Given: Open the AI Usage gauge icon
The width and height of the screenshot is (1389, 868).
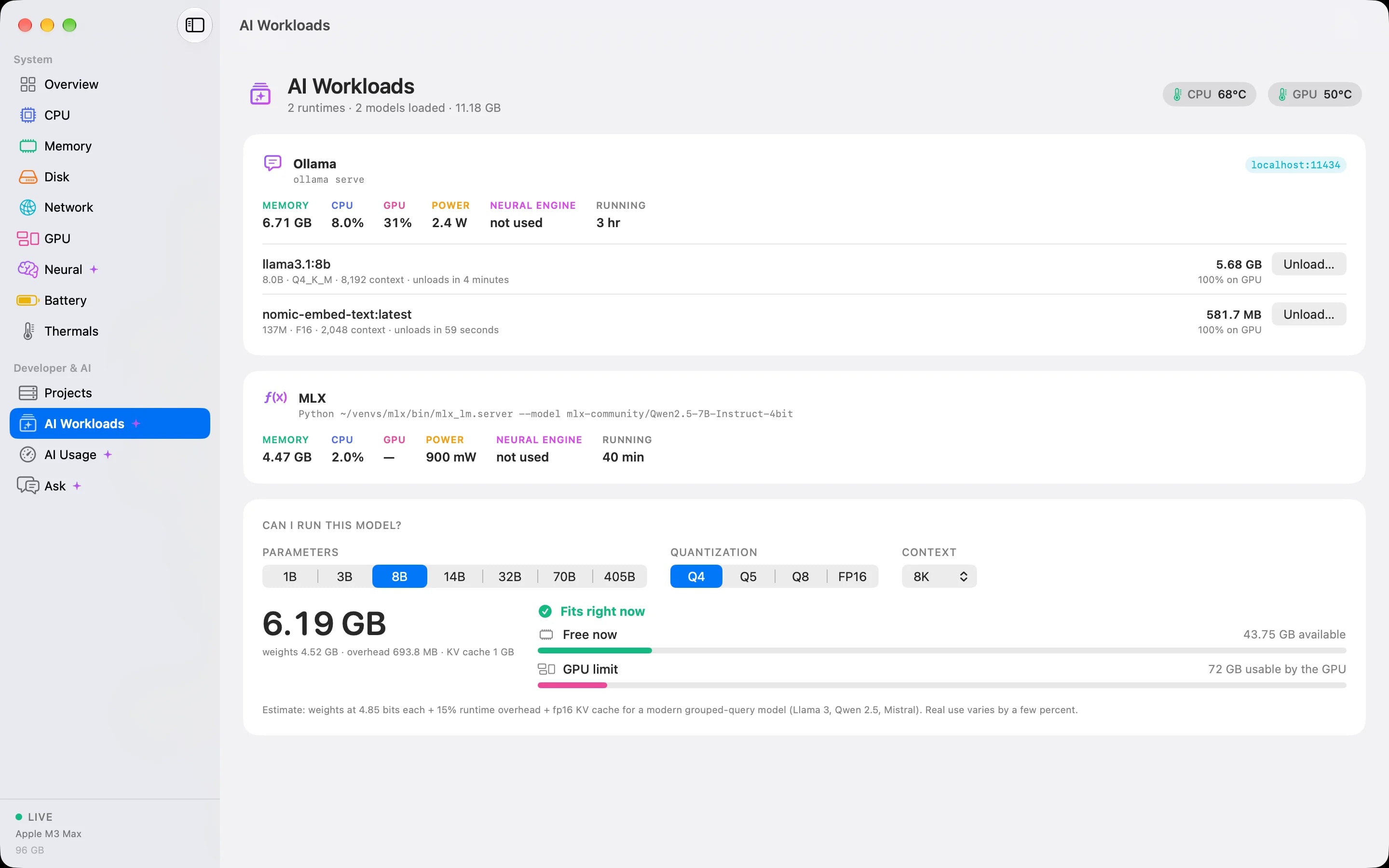Looking at the screenshot, I should tap(27, 455).
